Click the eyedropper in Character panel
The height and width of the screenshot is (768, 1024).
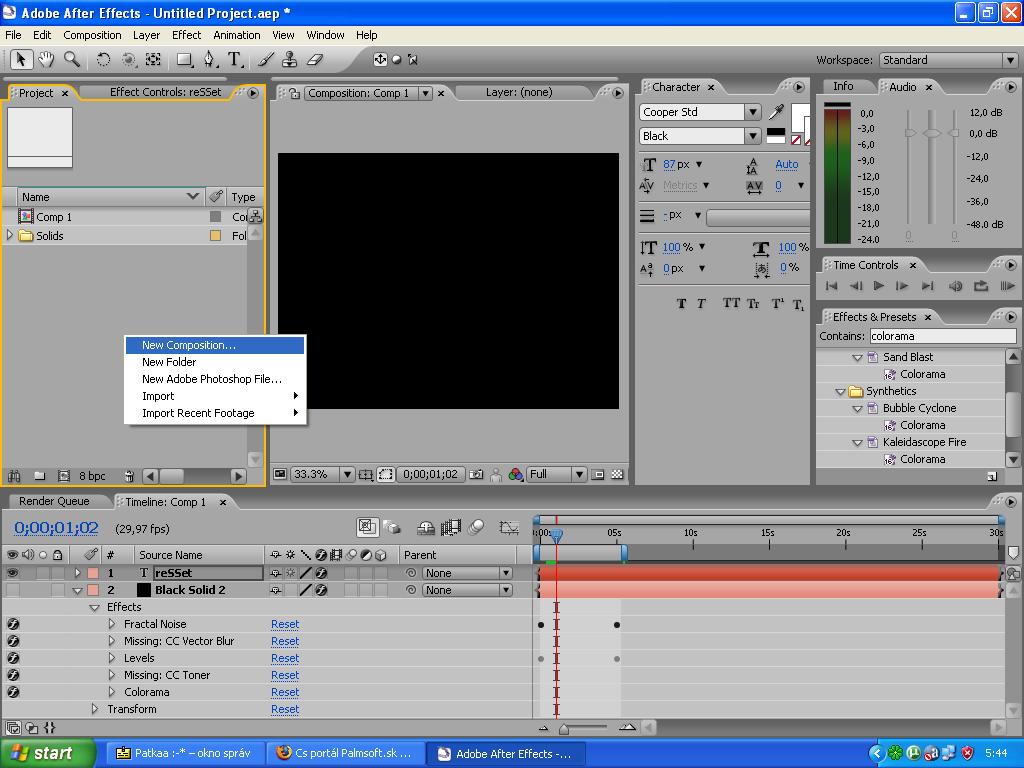774,113
